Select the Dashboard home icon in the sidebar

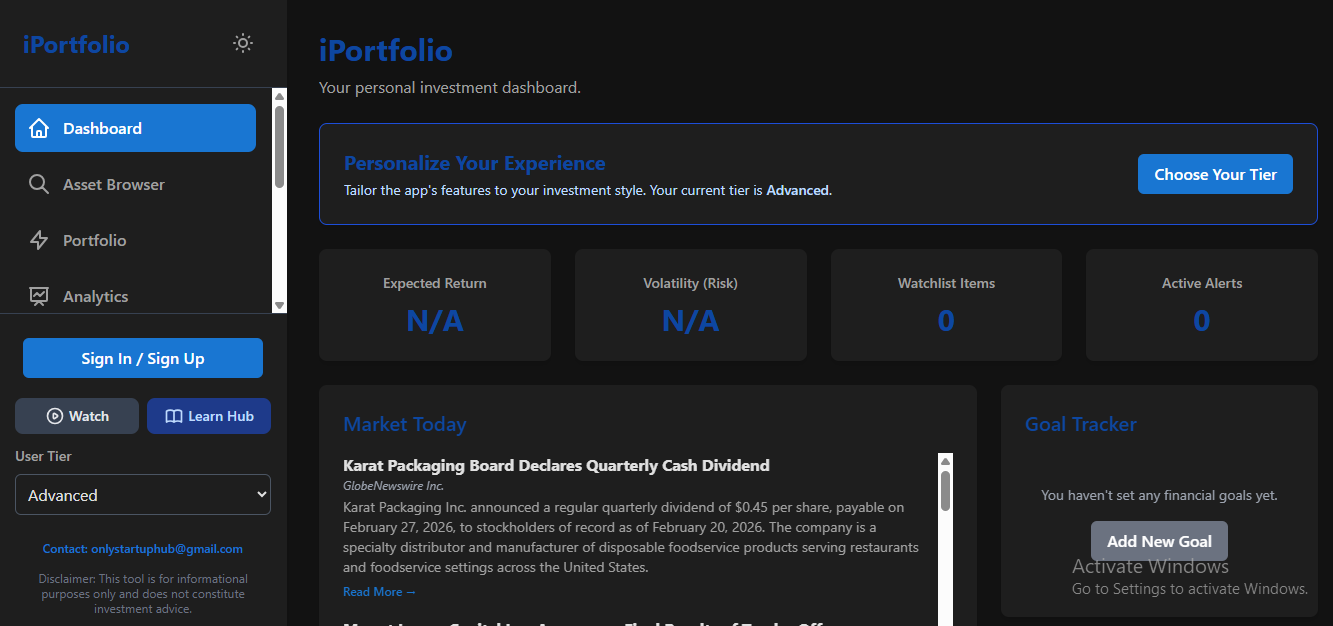39,128
